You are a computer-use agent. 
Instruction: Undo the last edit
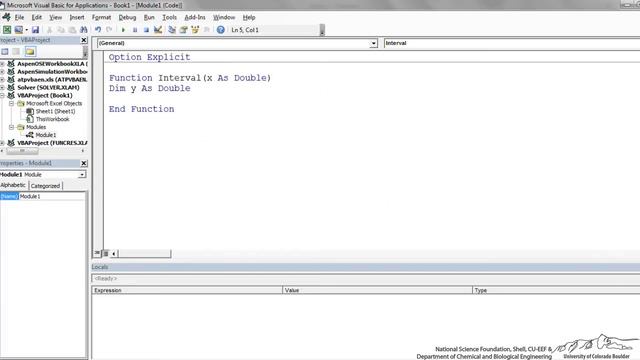point(98,30)
